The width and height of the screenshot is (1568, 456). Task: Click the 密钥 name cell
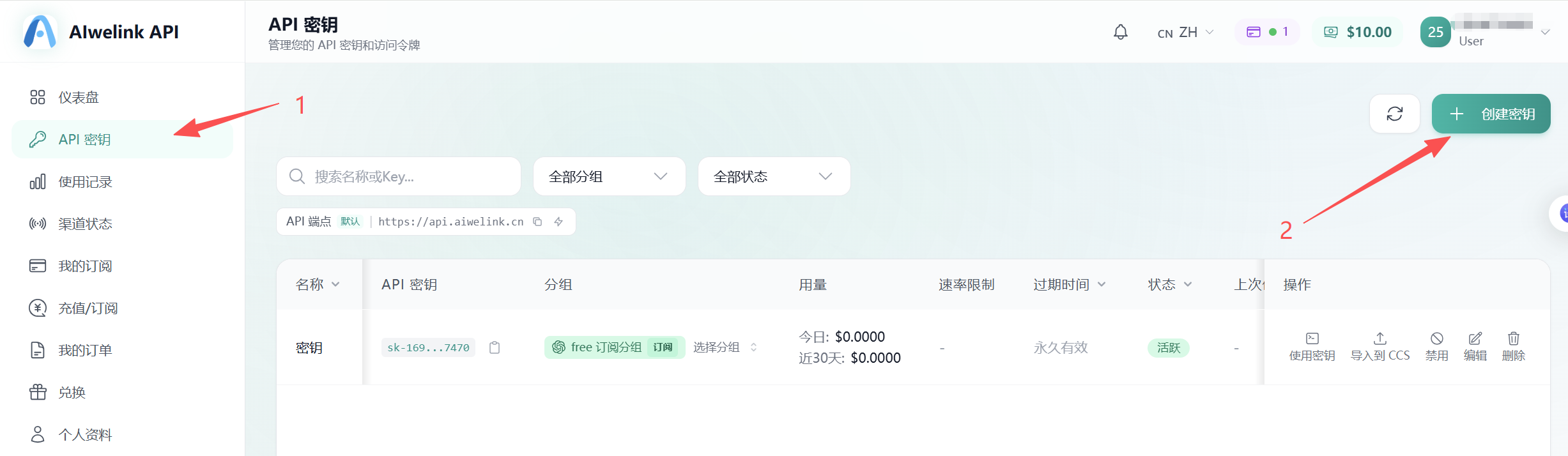pyautogui.click(x=309, y=347)
